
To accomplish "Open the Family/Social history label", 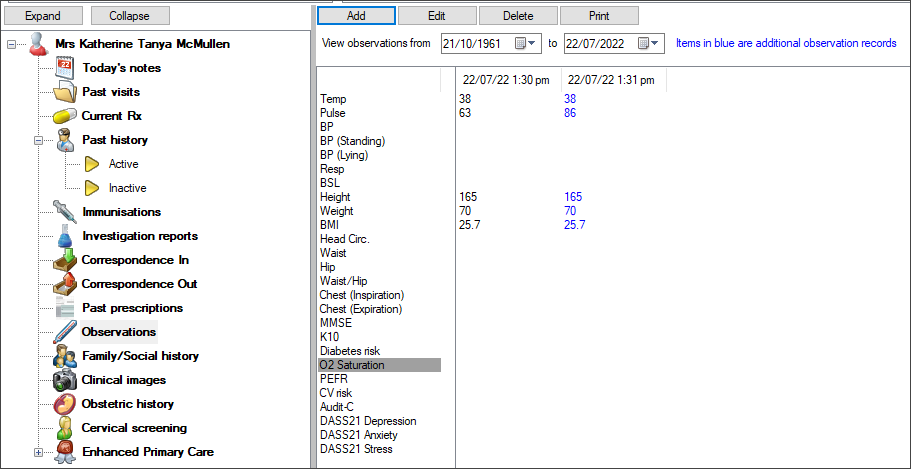I will pos(141,356).
